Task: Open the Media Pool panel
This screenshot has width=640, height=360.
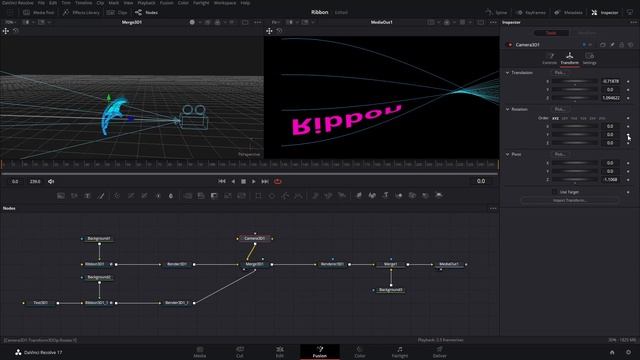Action: (x=39, y=13)
